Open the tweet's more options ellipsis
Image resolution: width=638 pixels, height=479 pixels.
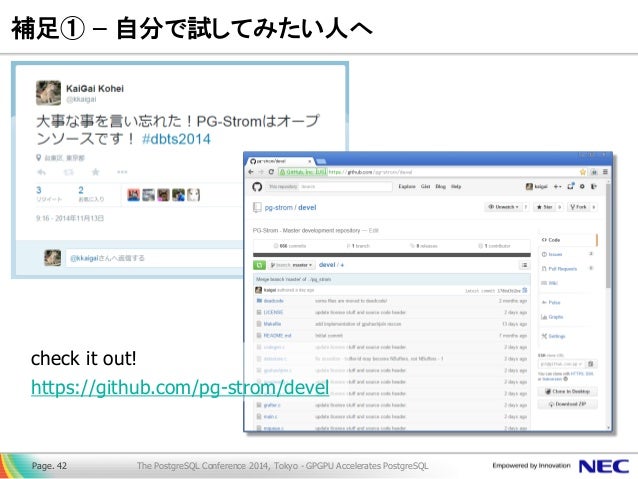[x=122, y=172]
